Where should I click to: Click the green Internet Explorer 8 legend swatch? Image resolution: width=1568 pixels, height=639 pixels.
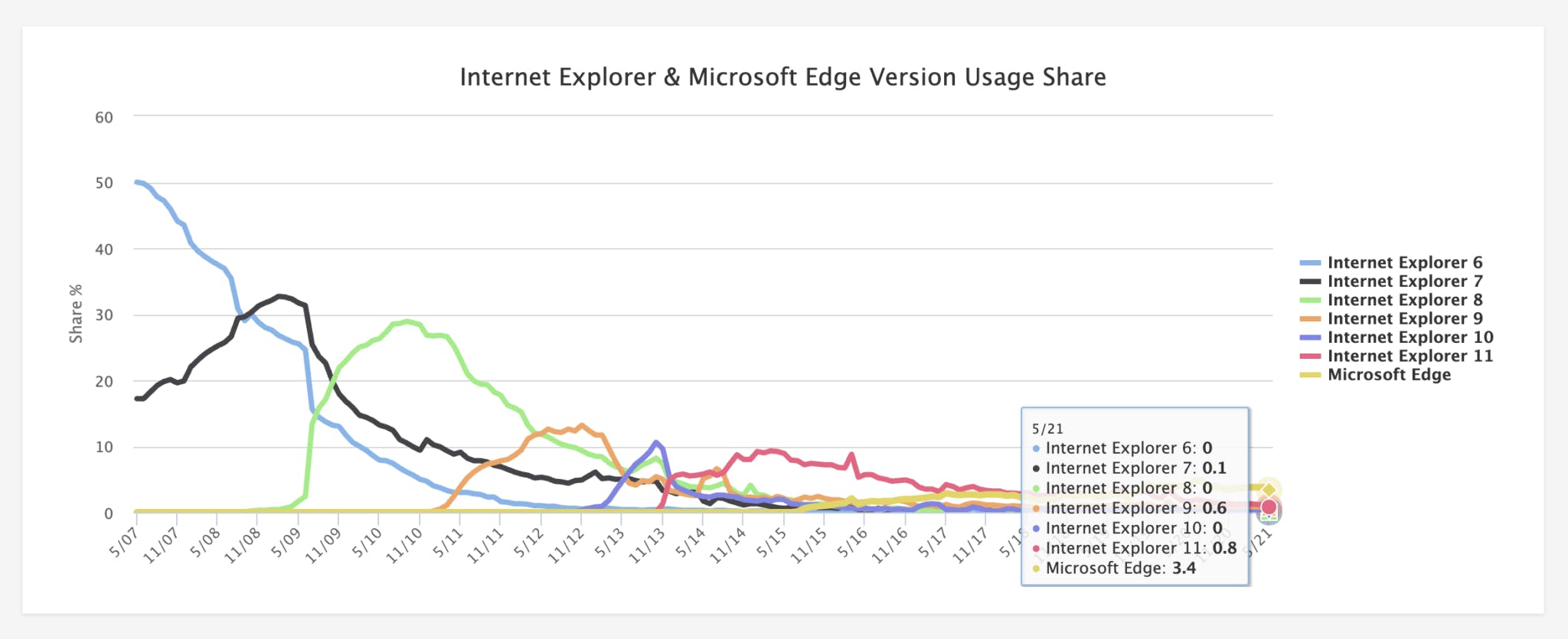(x=1311, y=301)
